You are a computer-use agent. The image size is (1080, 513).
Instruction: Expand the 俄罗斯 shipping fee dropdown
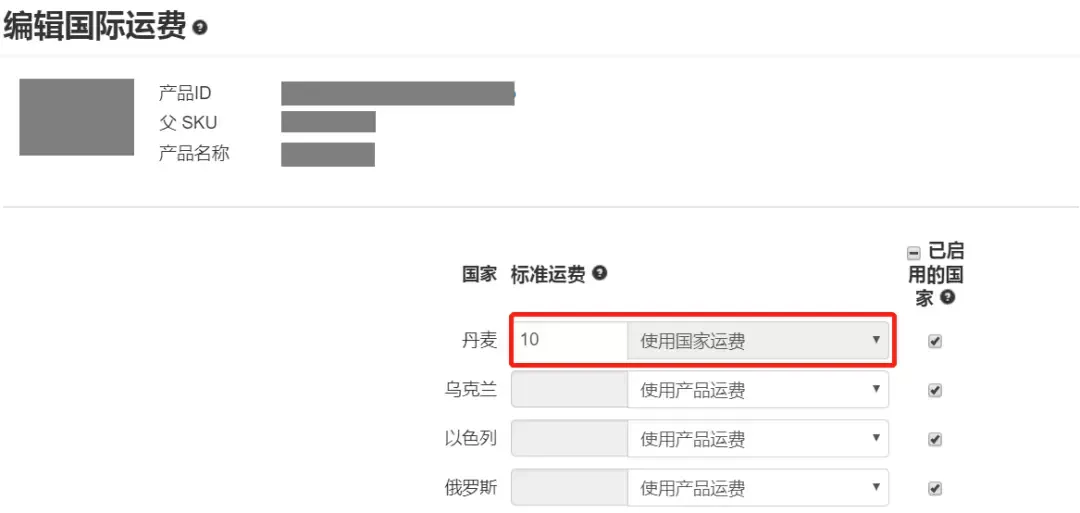[758, 488]
